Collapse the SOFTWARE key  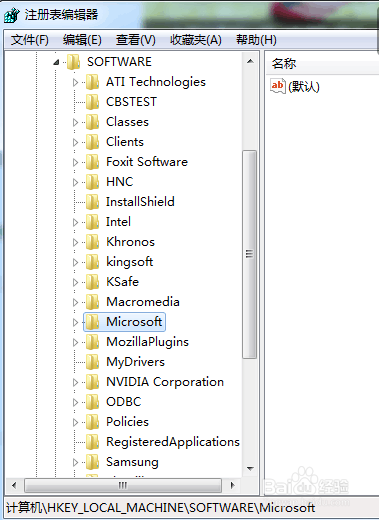[x=56, y=62]
